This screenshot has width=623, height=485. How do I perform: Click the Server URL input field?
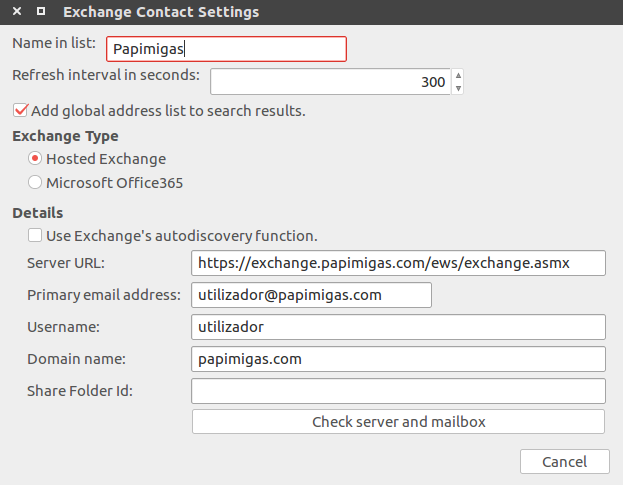(398, 262)
